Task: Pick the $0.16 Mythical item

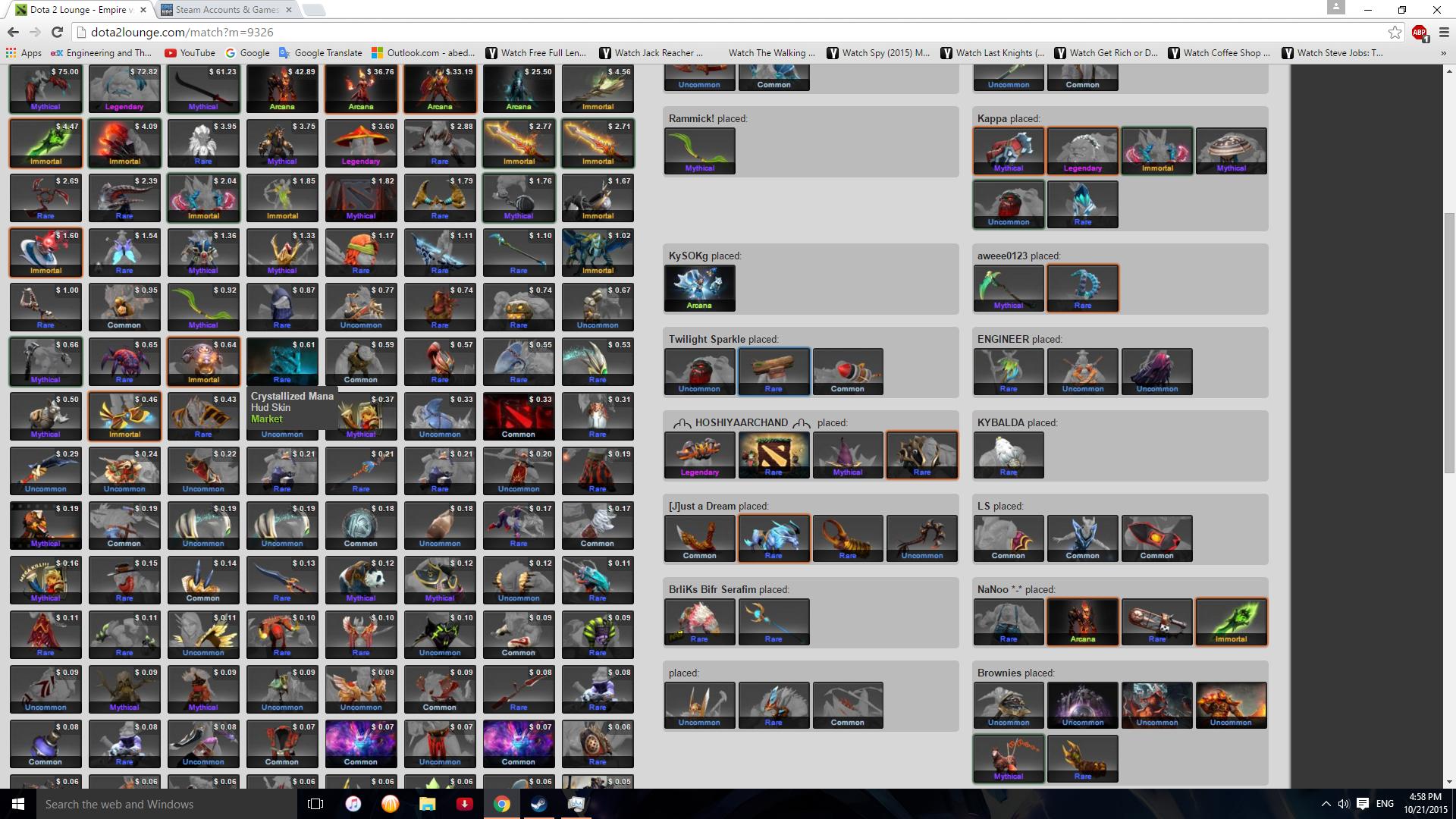Action: click(45, 580)
